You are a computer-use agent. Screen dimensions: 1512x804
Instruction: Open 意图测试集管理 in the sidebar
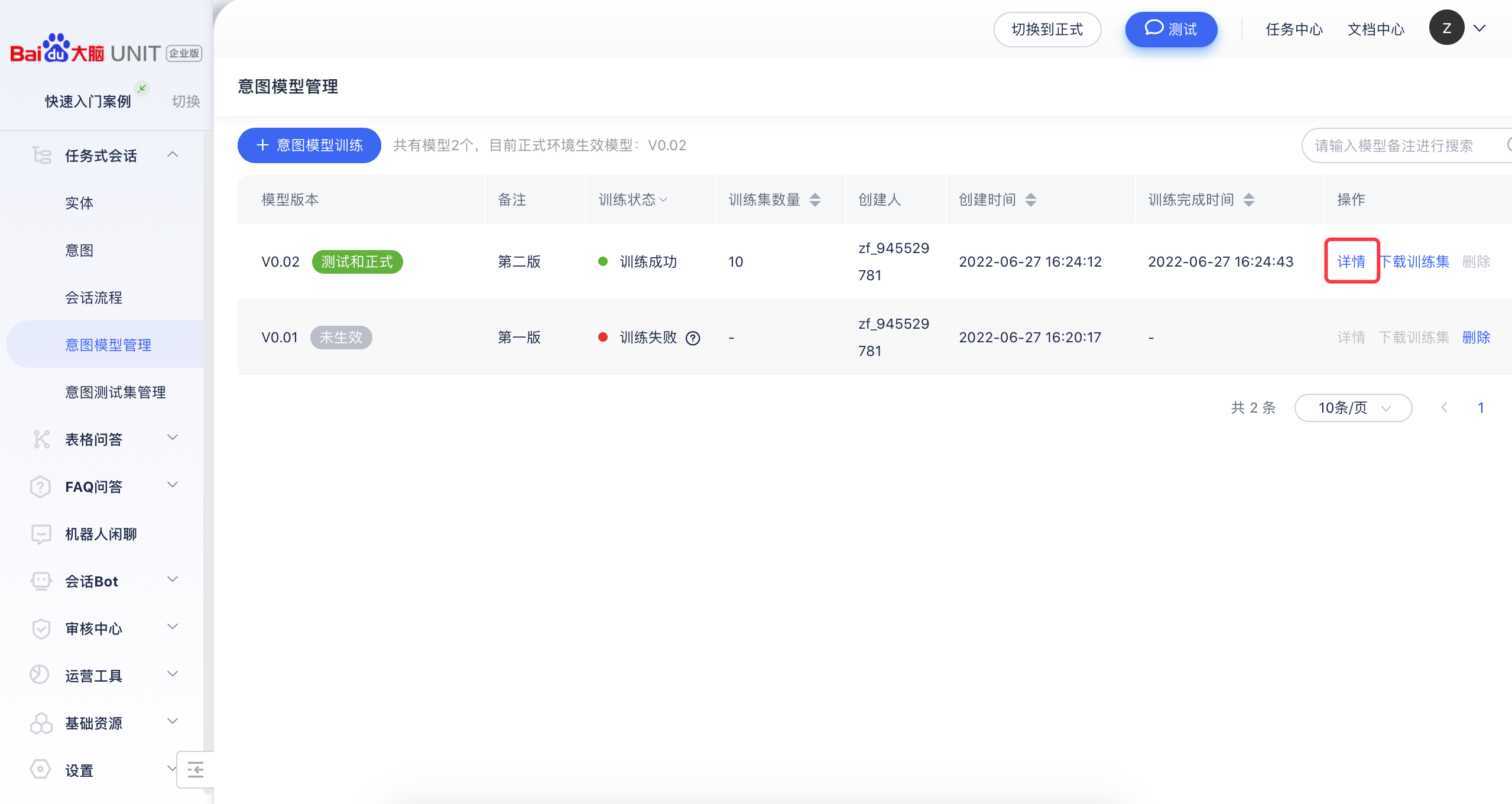point(115,392)
